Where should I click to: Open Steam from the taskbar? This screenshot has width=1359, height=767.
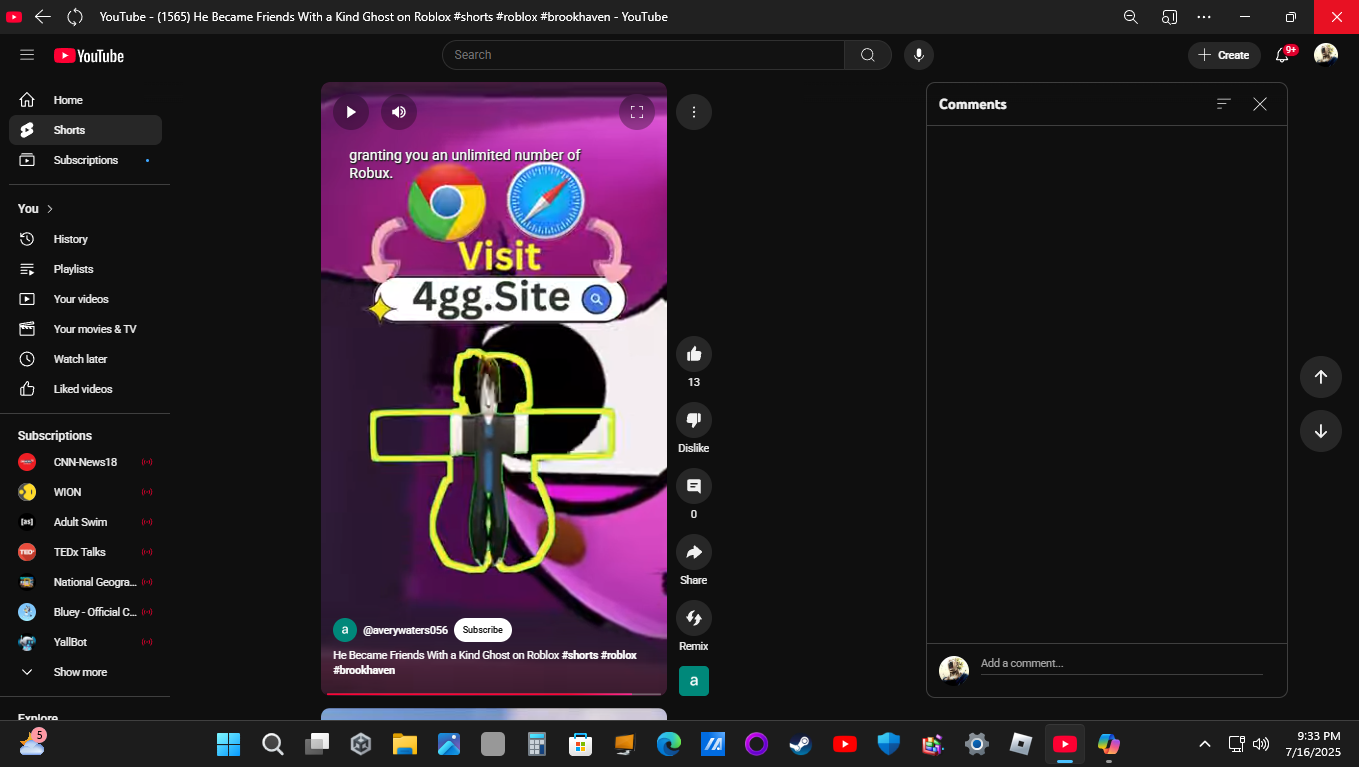click(x=800, y=744)
